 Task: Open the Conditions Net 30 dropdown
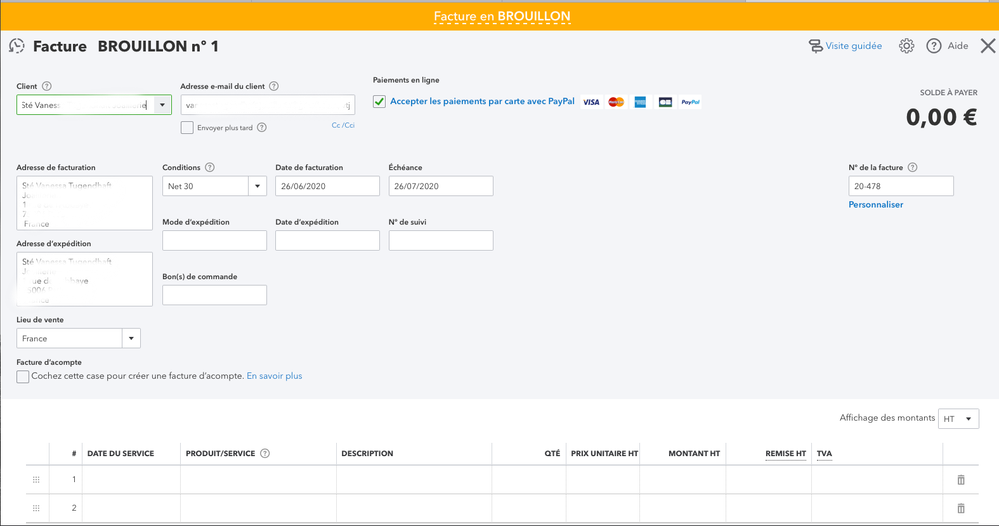pyautogui.click(x=257, y=186)
